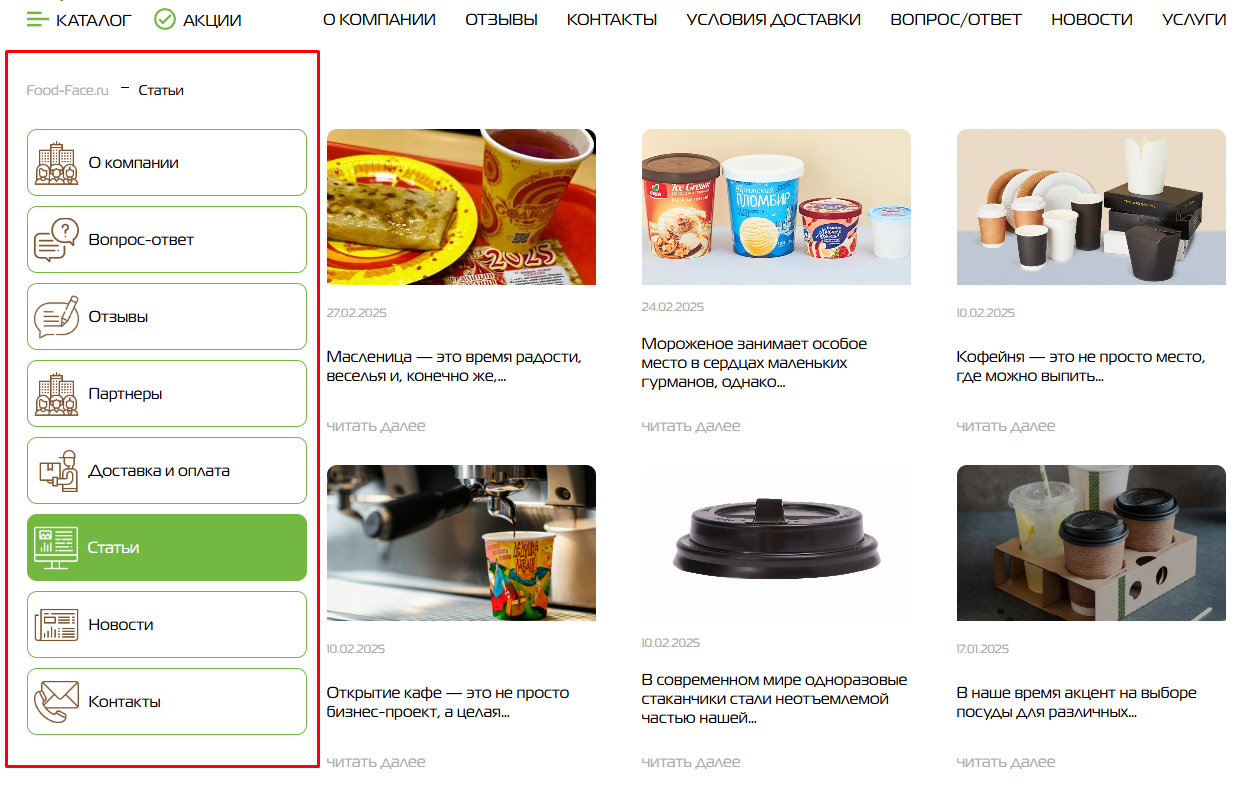
Task: Click the envelope phone icon for Контакты
Action: pyautogui.click(x=57, y=702)
